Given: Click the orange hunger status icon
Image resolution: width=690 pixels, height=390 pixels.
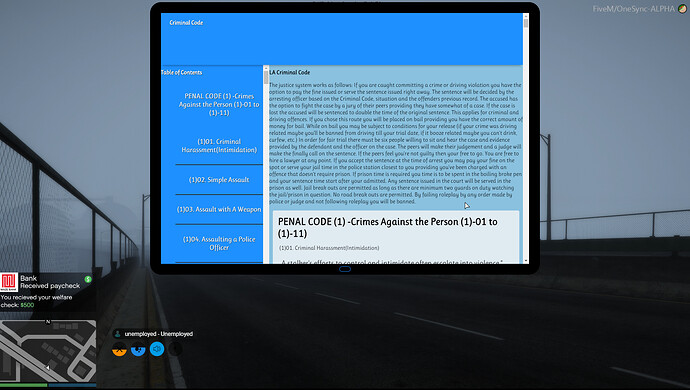Looking at the screenshot, I should [x=119, y=349].
